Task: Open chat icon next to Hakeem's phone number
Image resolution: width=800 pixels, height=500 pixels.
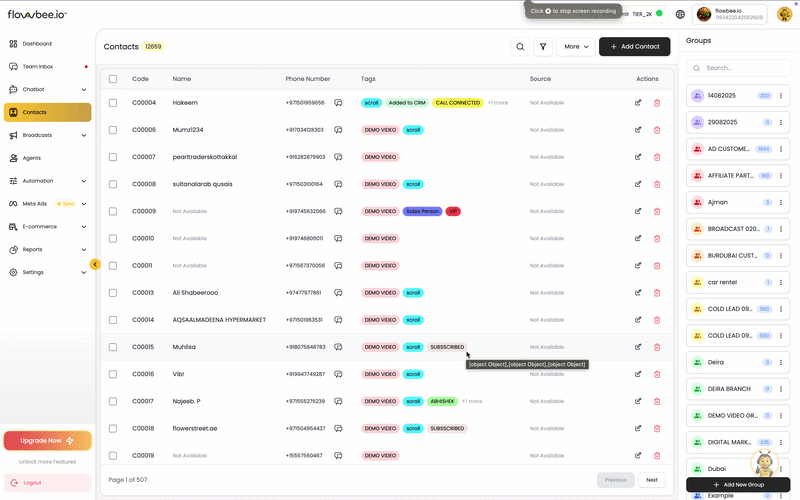Action: tap(339, 102)
